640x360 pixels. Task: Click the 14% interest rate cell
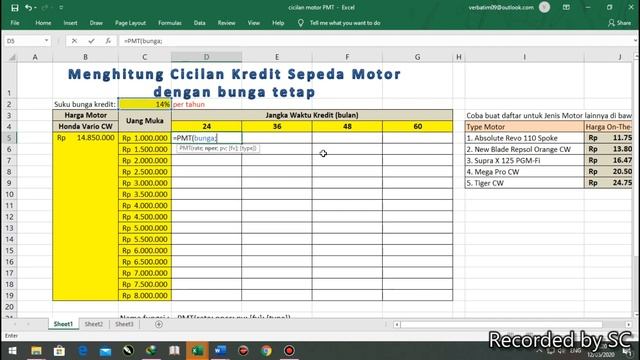[x=145, y=104]
